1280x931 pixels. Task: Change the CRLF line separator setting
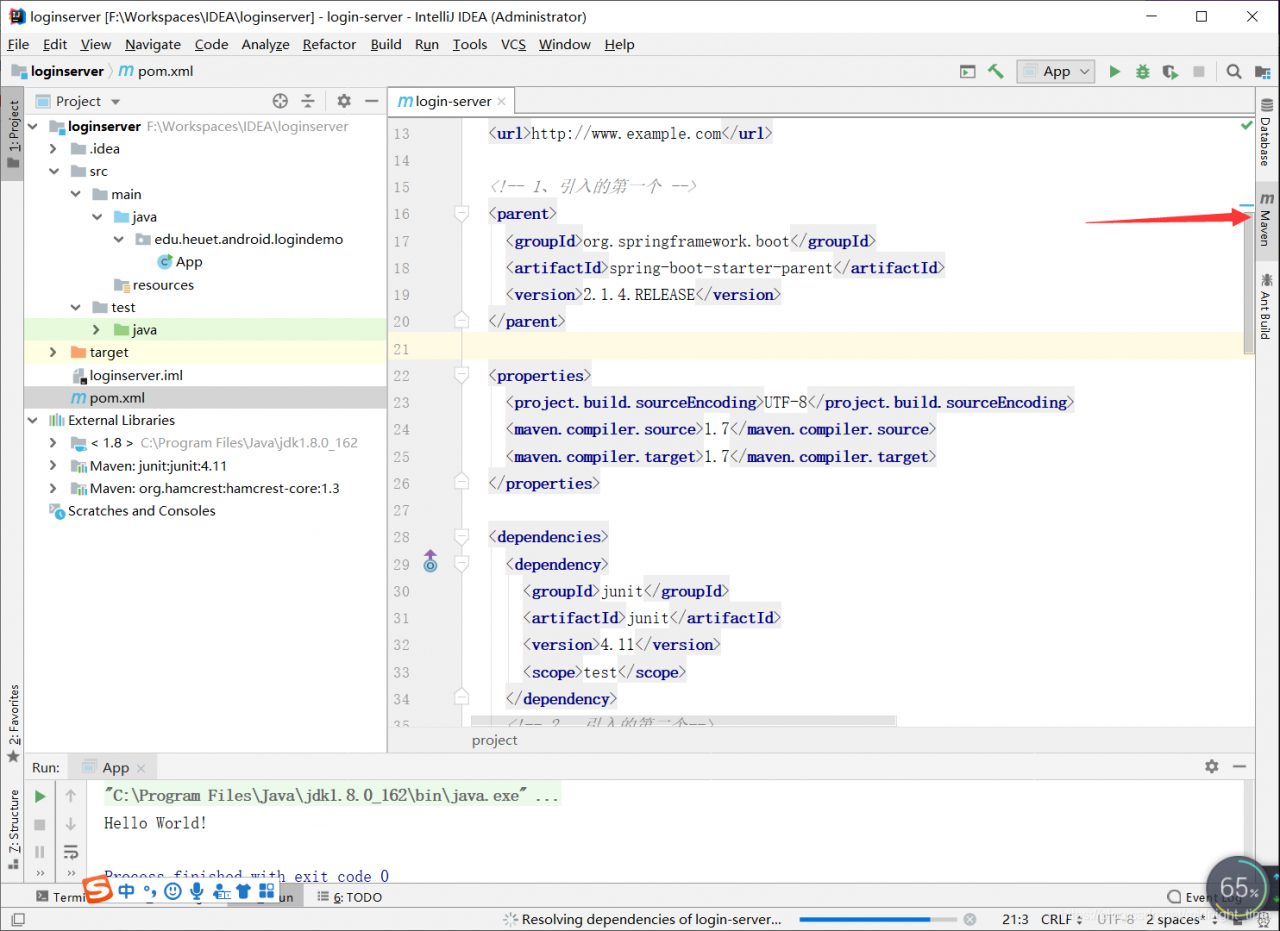[1062, 919]
